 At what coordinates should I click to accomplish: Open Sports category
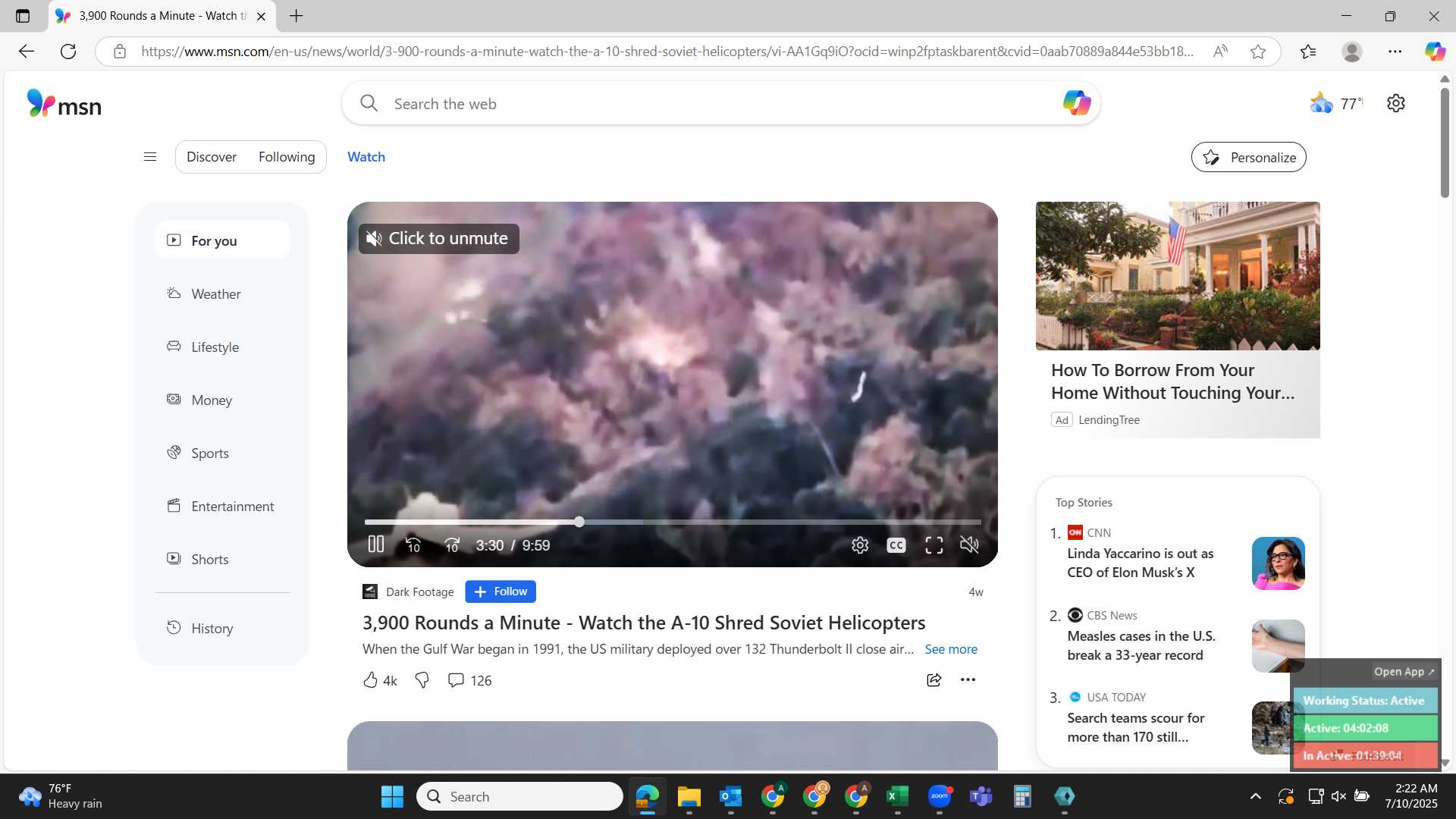pos(222,453)
